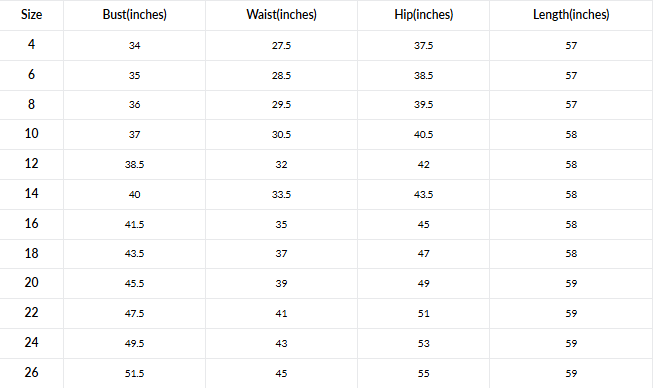Click the waist value 27.5 cell
The width and height of the screenshot is (653, 388).
pyautogui.click(x=282, y=45)
